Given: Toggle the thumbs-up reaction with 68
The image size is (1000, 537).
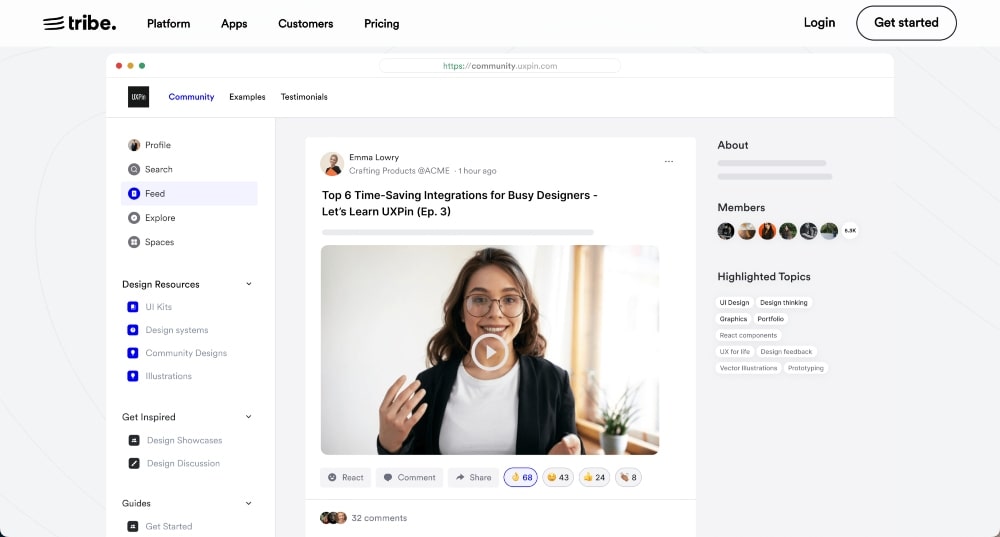Looking at the screenshot, I should click(520, 477).
